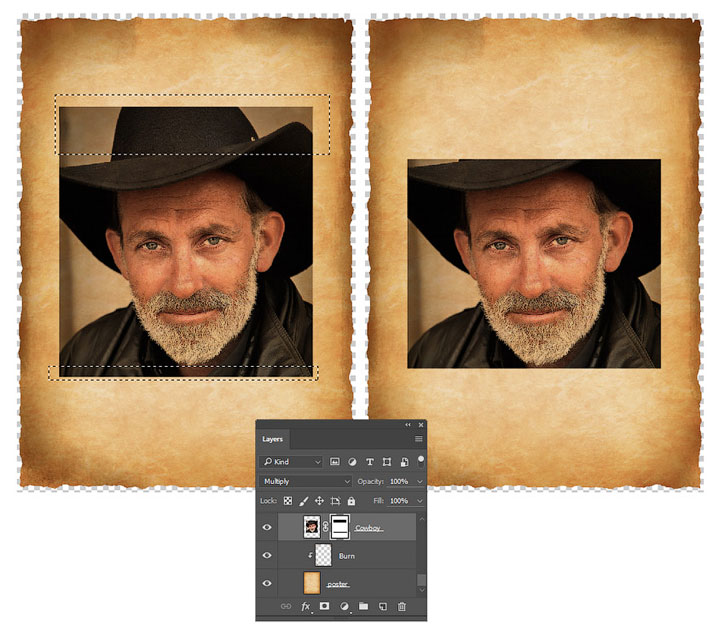Select the Cowboy layer mask thumbnail
725x635 pixels.
click(x=340, y=527)
